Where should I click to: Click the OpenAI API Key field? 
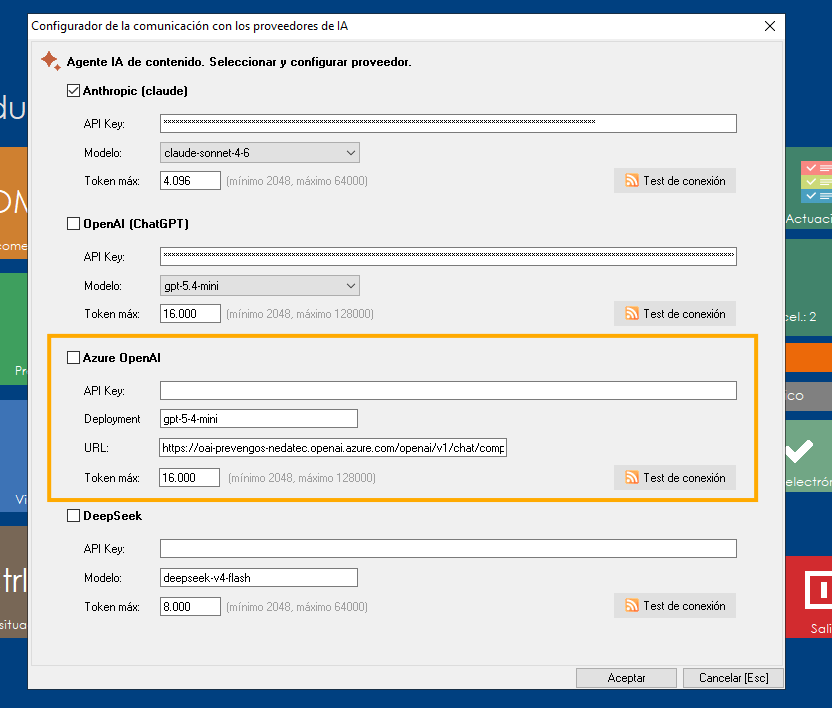[448, 256]
